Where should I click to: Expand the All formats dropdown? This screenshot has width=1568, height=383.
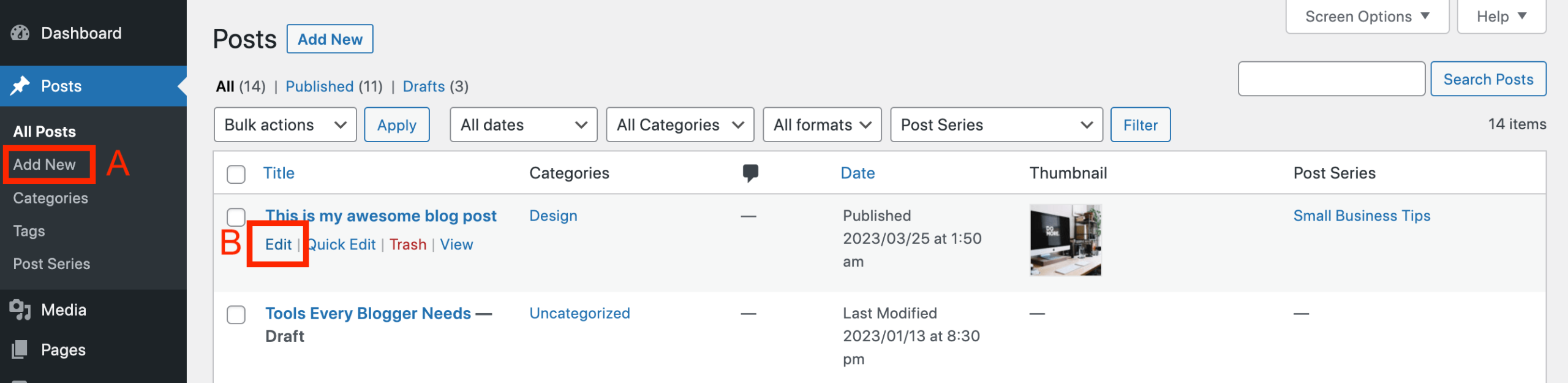(x=821, y=125)
